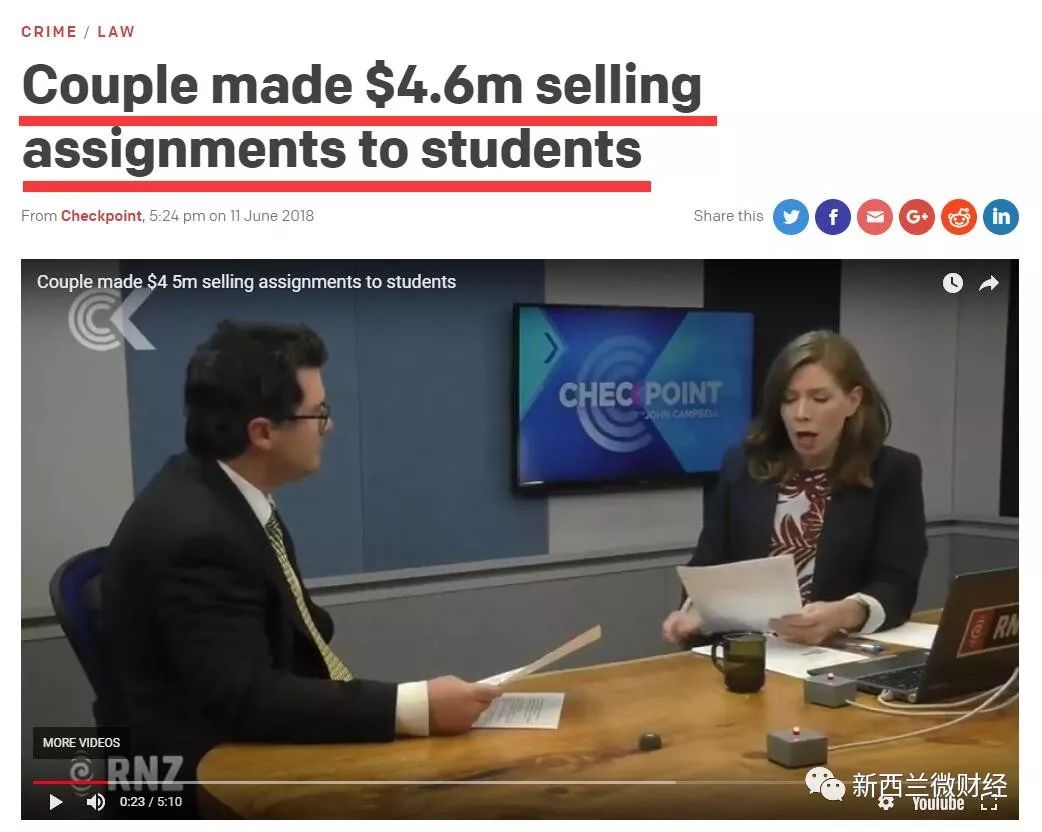Mute the video volume

pyautogui.click(x=96, y=802)
